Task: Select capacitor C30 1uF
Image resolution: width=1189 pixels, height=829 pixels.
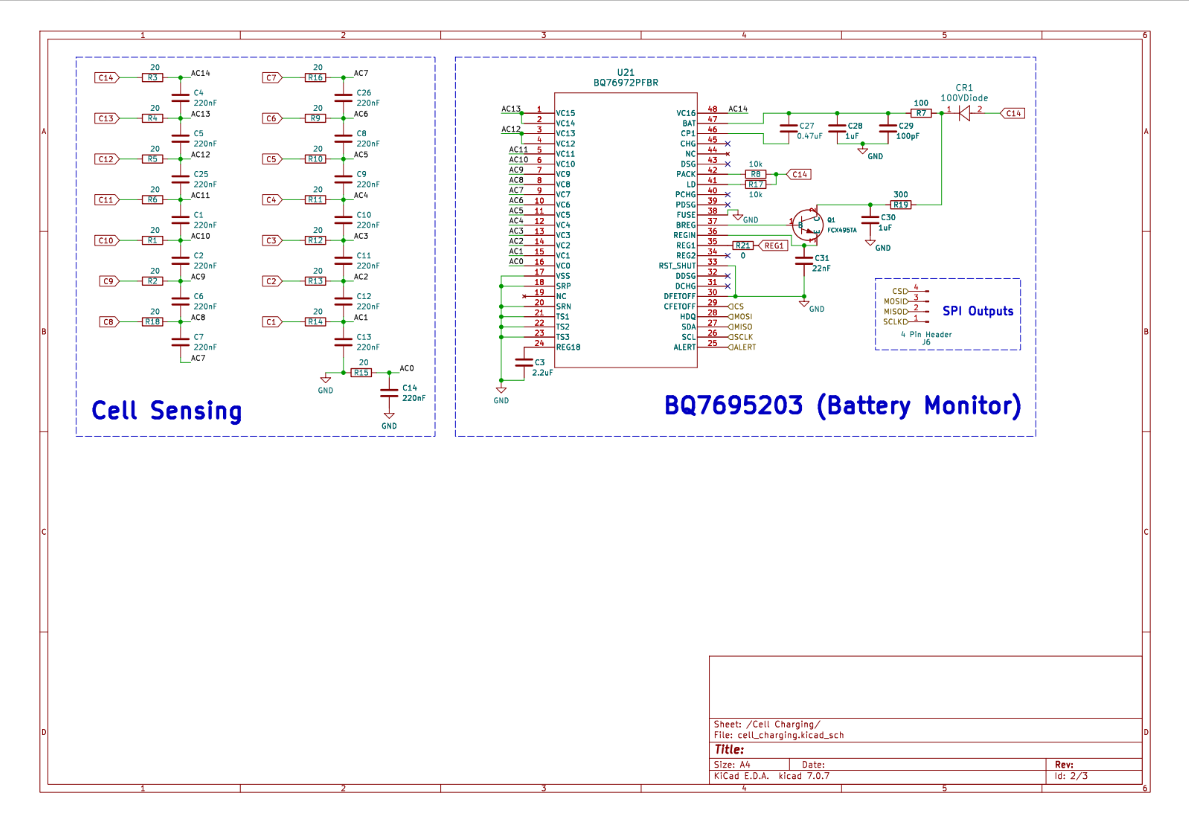Action: [870, 221]
